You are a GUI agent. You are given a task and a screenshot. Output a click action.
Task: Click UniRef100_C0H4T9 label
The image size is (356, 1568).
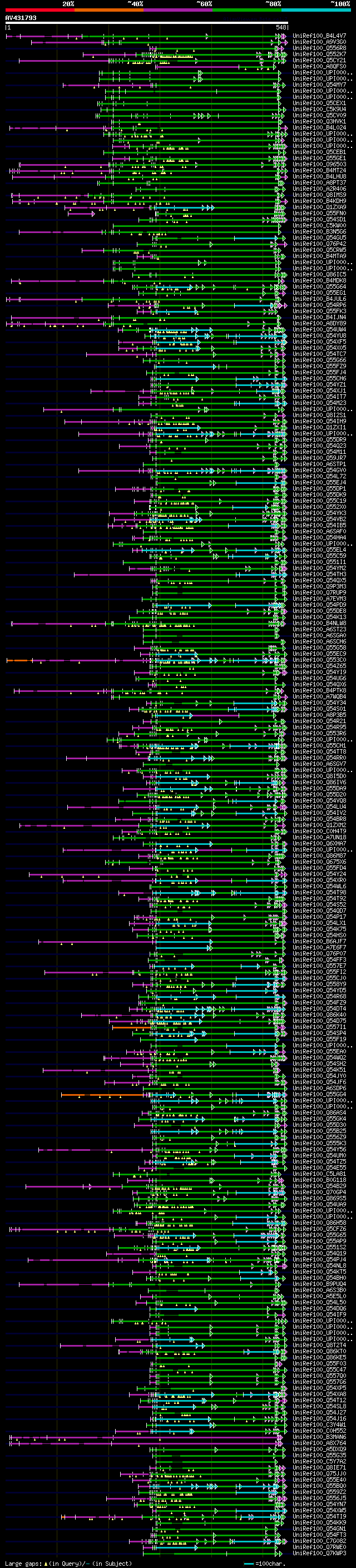[x=319, y=832]
